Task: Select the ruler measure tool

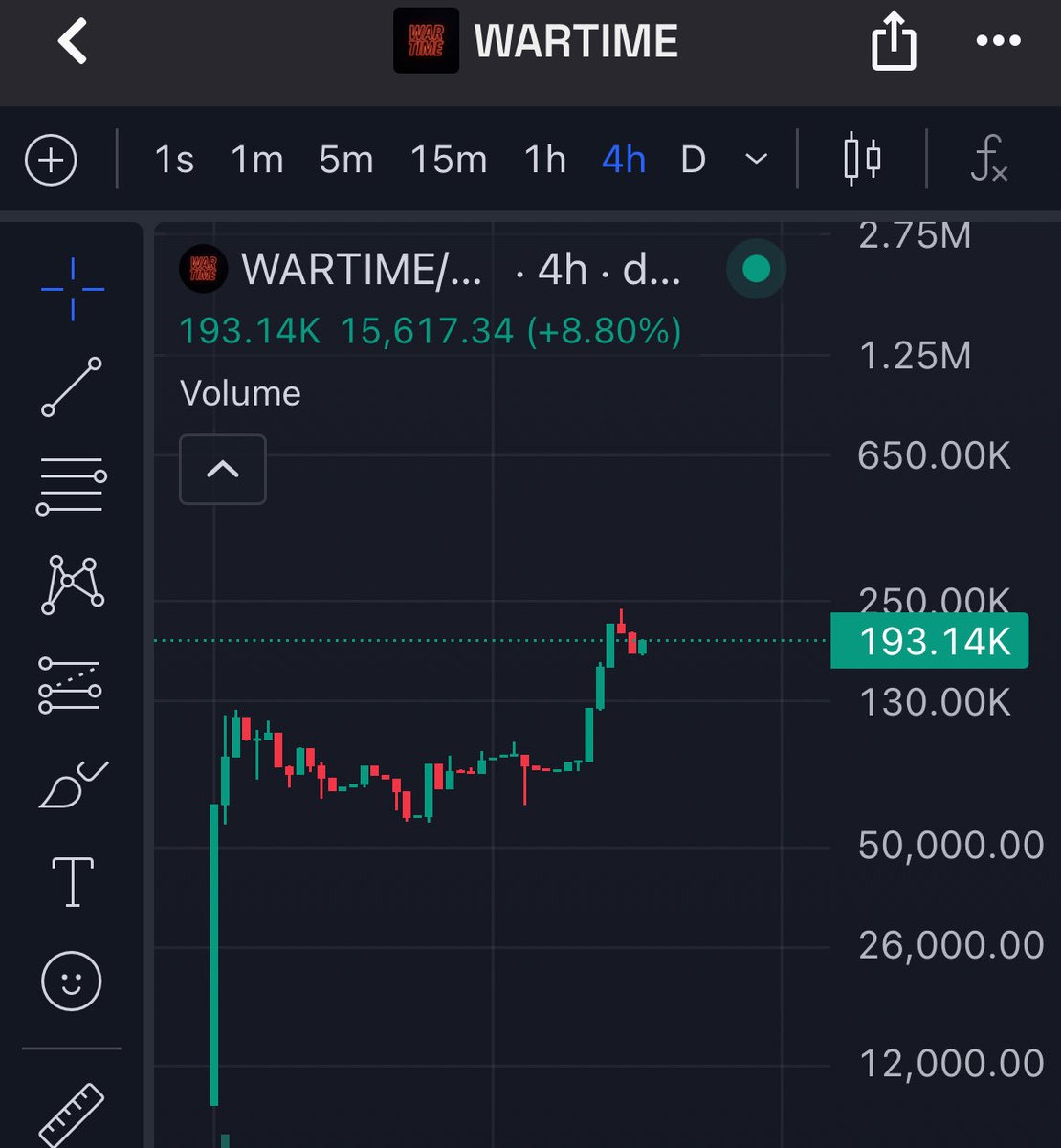Action: click(72, 1115)
